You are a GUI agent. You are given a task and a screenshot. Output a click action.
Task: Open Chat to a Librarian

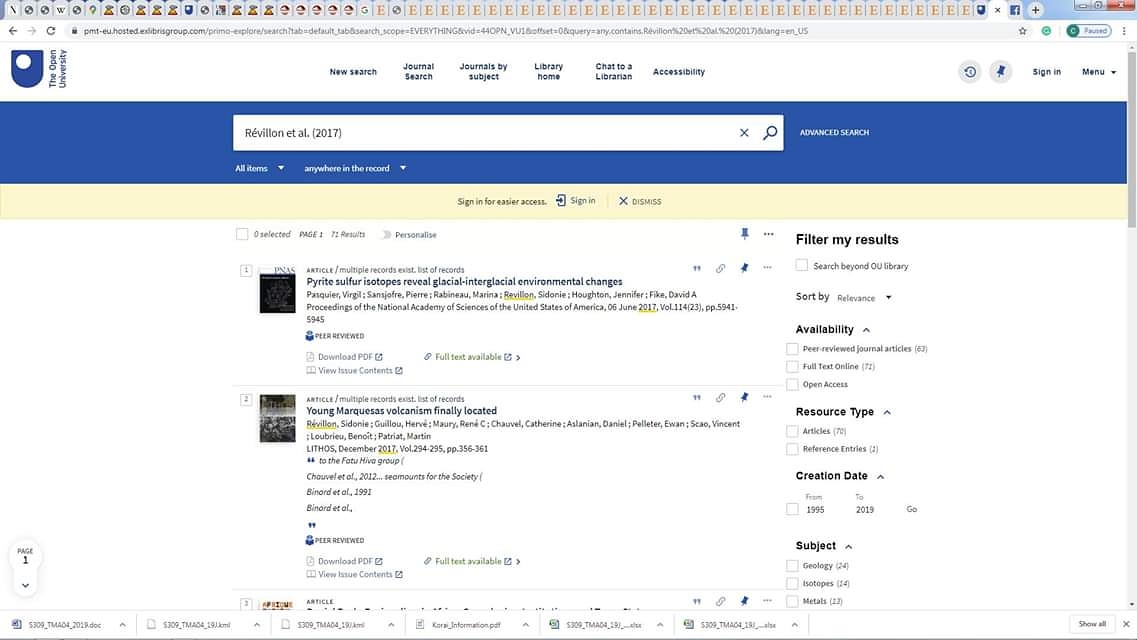tap(613, 71)
